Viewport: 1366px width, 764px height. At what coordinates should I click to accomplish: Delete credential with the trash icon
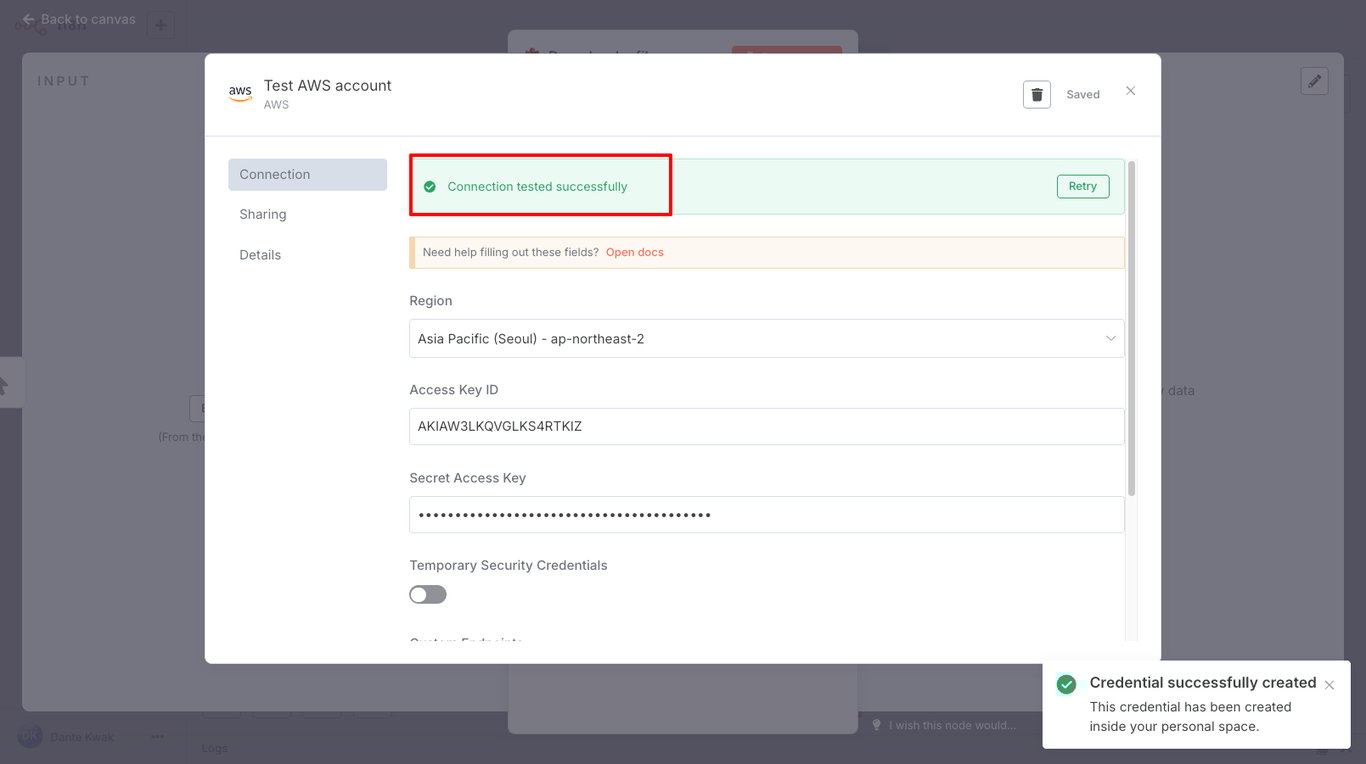1037,94
